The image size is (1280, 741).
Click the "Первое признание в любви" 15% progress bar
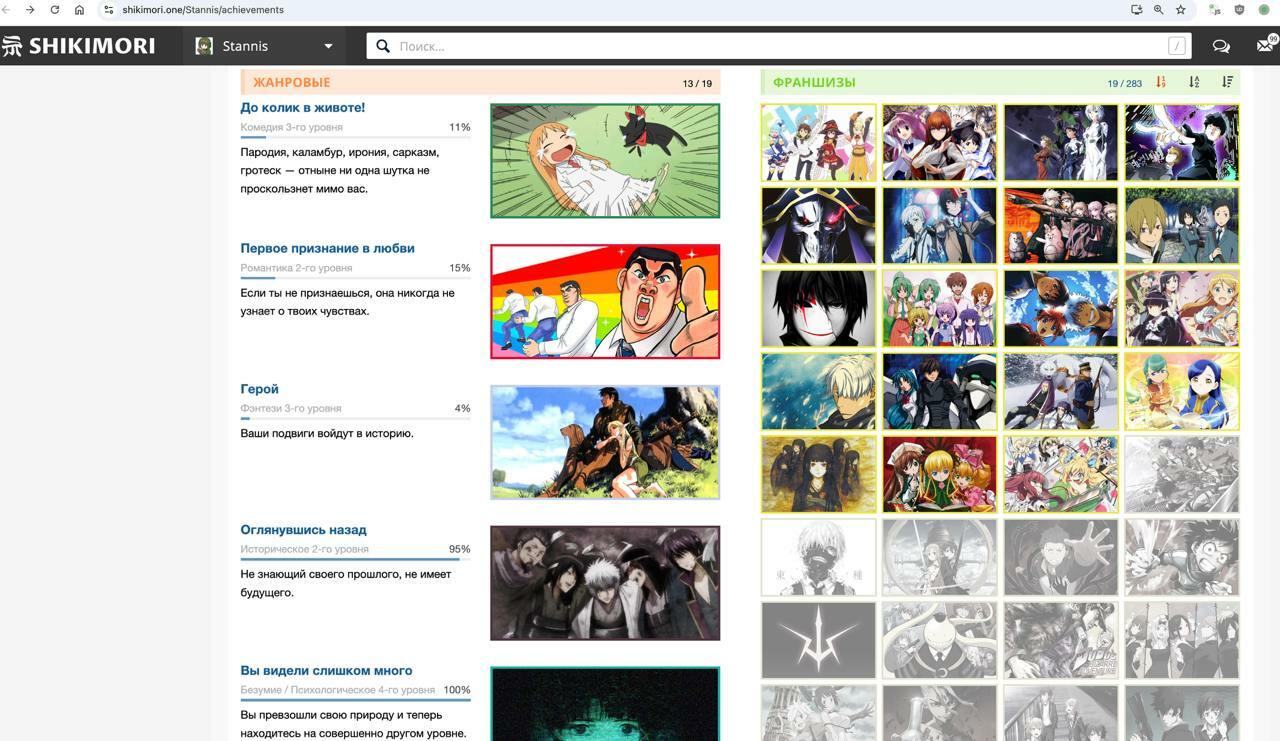tap(355, 278)
